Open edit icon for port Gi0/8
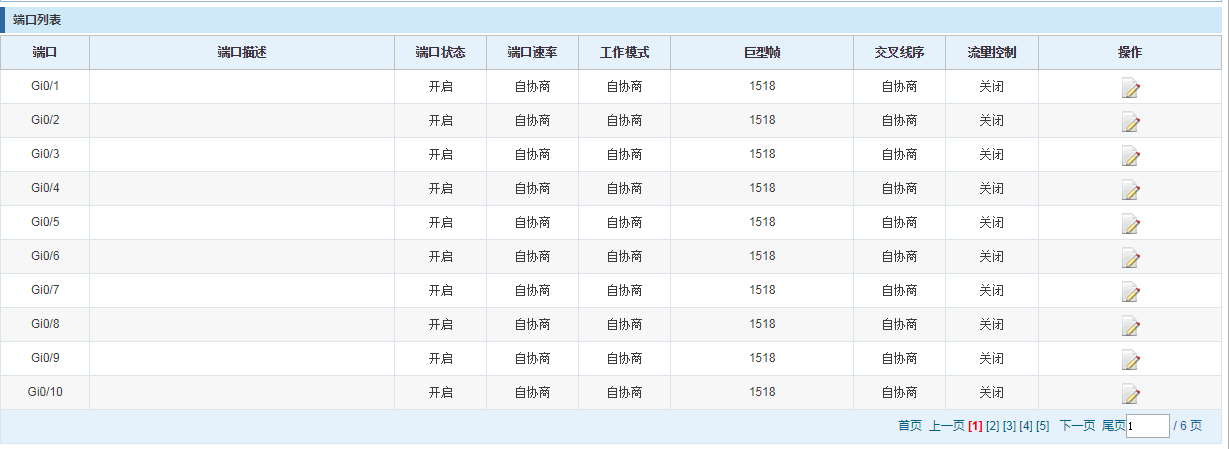This screenshot has height=449, width=1229. (x=1130, y=326)
